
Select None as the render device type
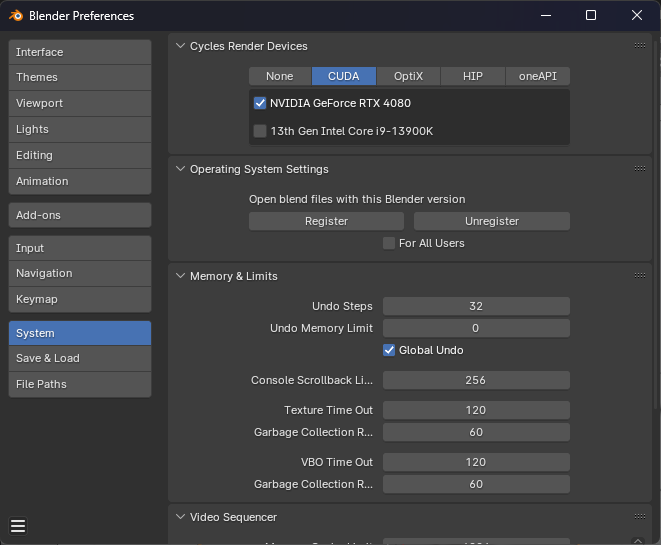coord(280,76)
